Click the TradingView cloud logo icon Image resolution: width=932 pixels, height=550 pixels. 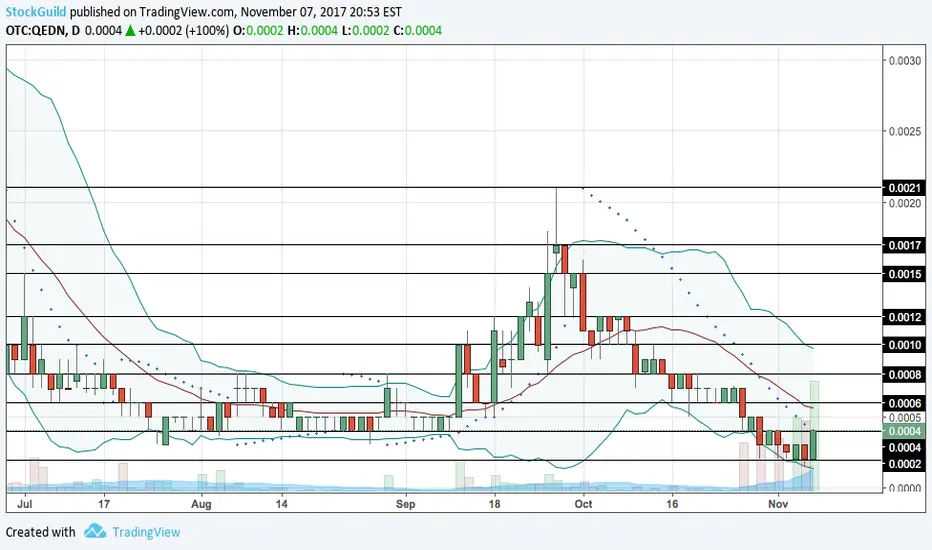pos(95,531)
